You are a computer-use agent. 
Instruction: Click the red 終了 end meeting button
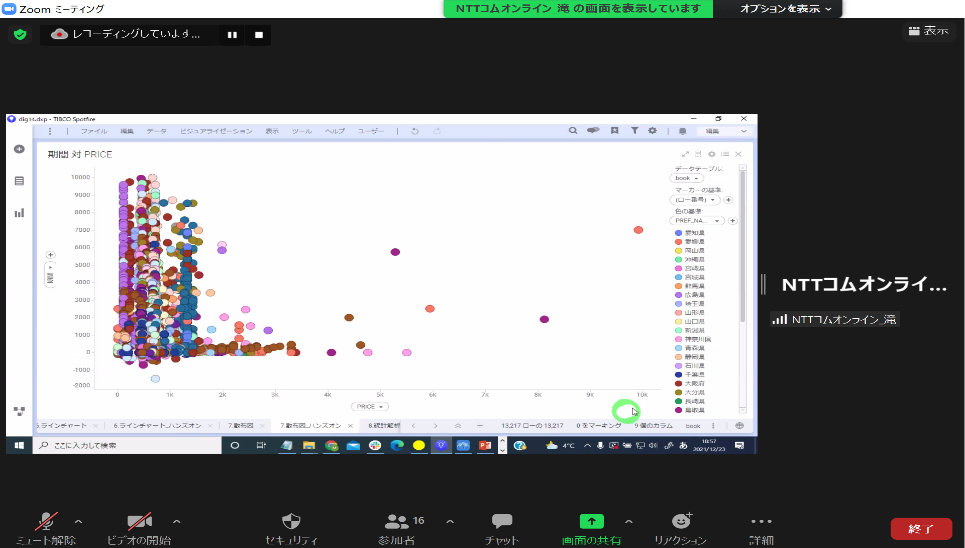[921, 529]
